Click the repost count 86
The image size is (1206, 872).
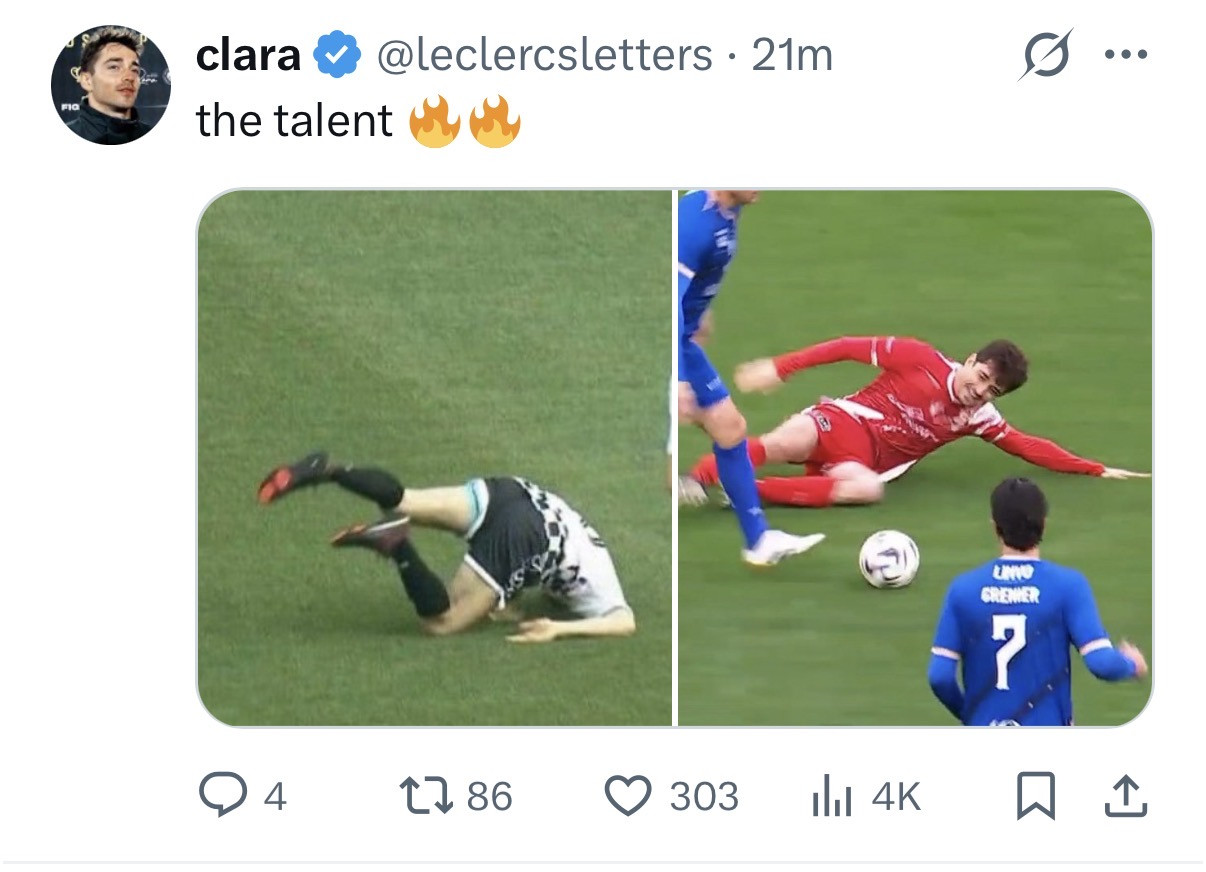[489, 797]
